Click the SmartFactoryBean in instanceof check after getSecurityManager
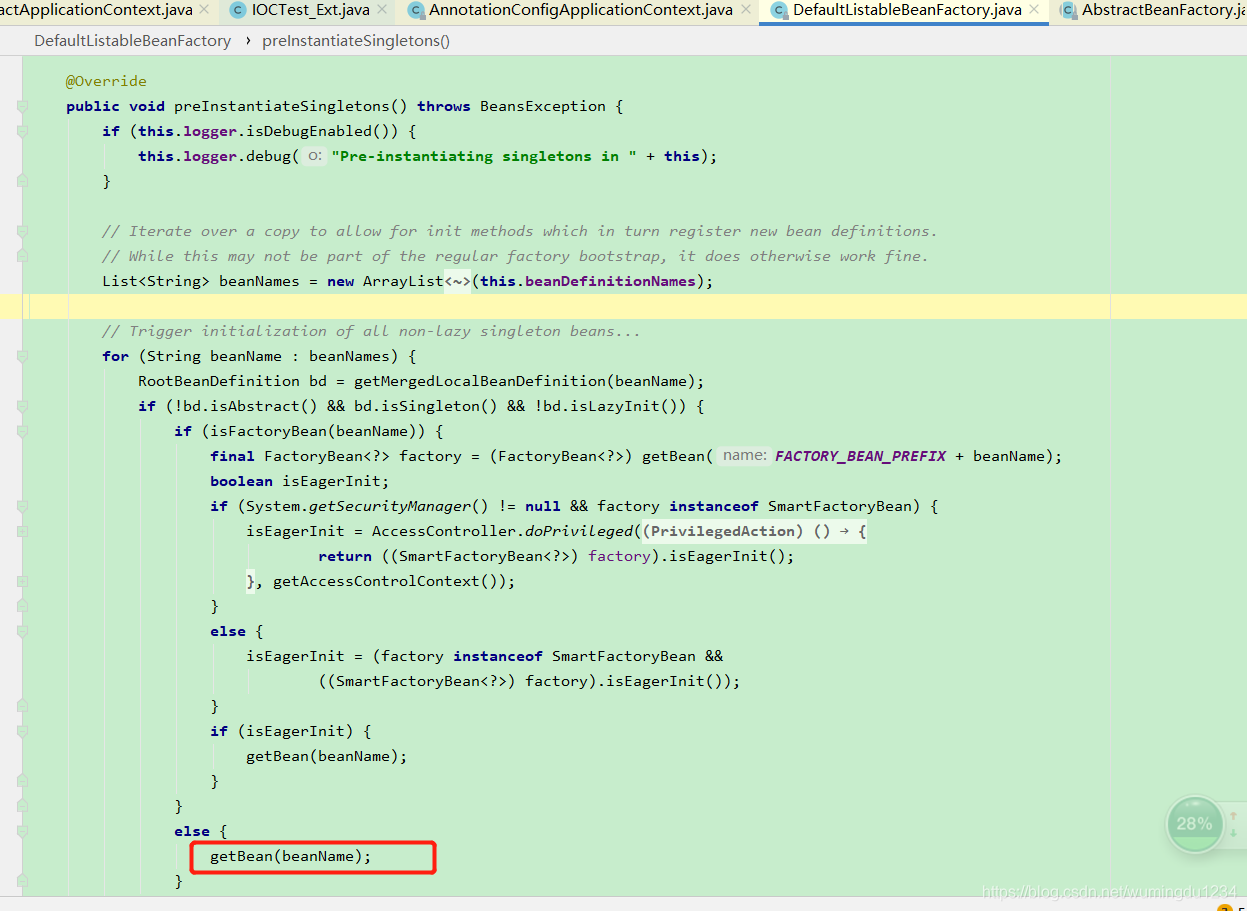The width and height of the screenshot is (1247, 911). tap(840, 506)
